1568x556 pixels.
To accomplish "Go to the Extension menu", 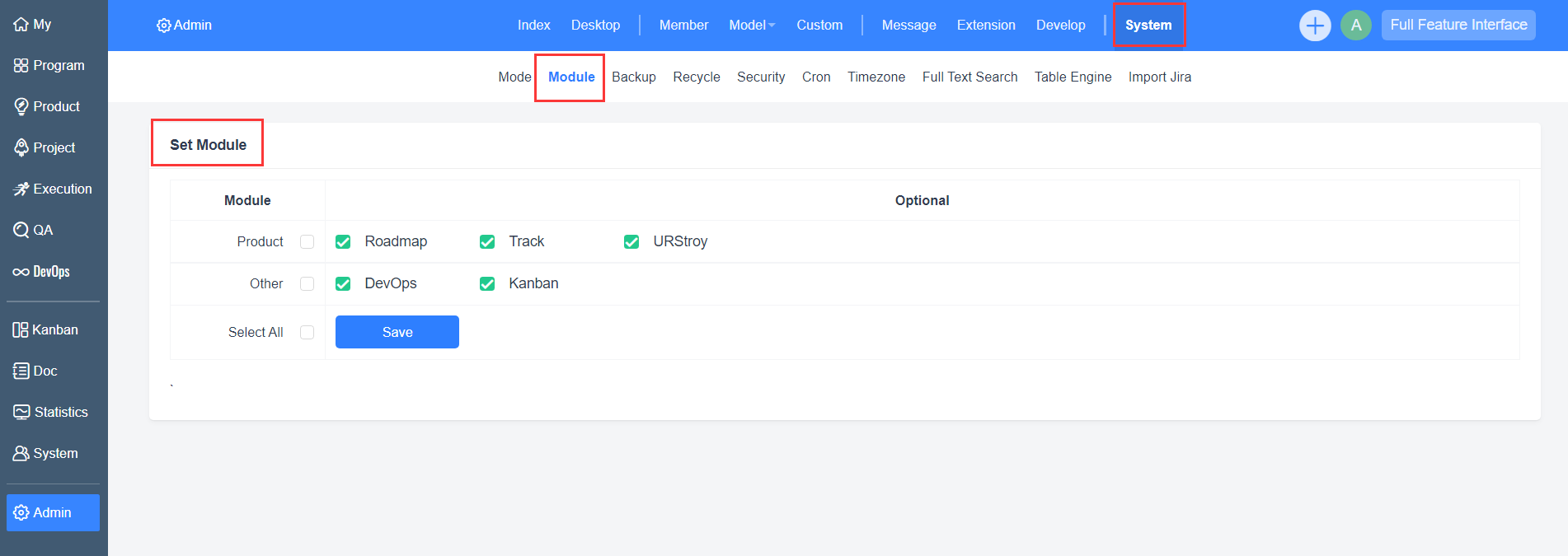I will (985, 26).
